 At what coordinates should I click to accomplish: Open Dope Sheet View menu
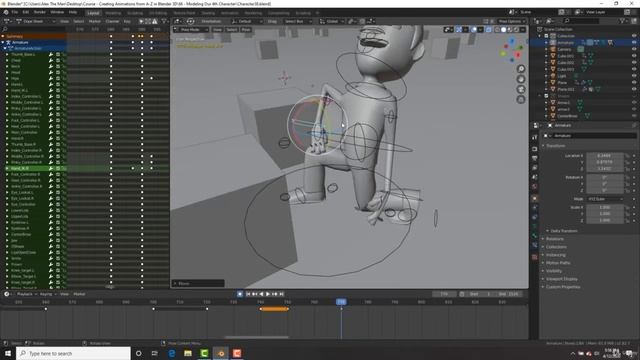tap(64, 21)
